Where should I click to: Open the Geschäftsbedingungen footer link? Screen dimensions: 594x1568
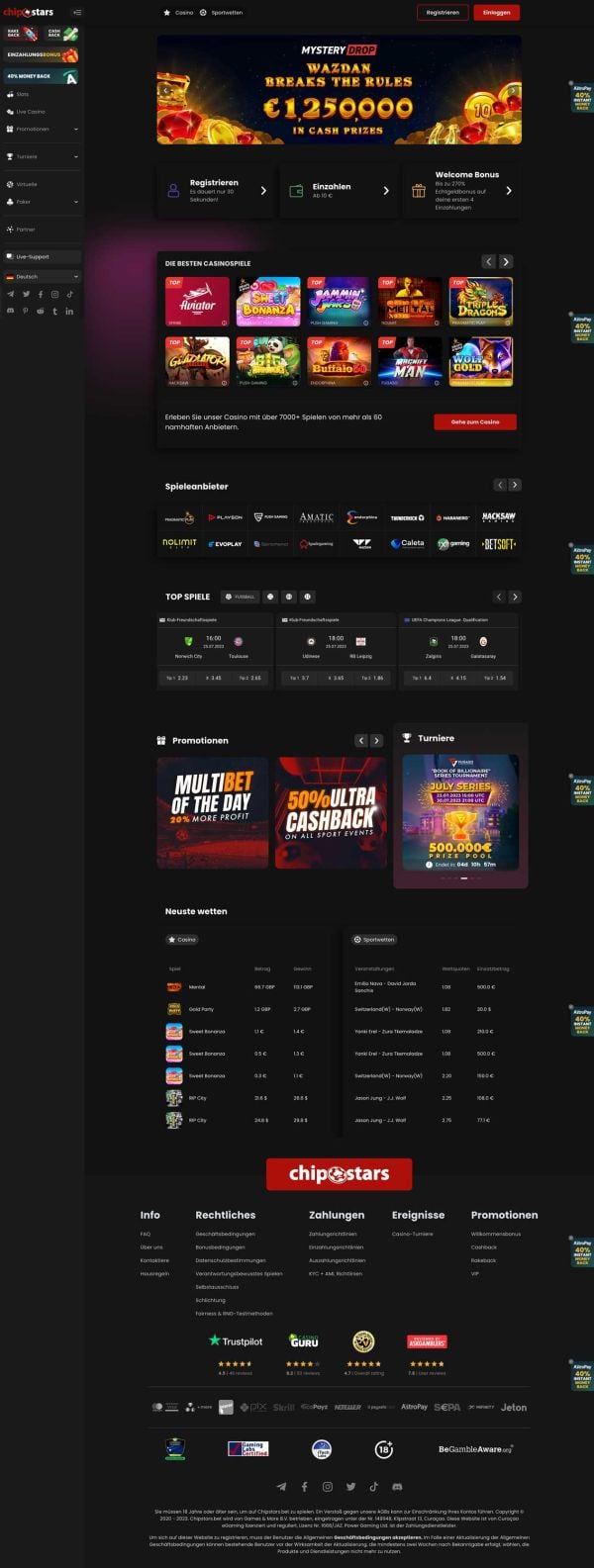pos(226,1234)
